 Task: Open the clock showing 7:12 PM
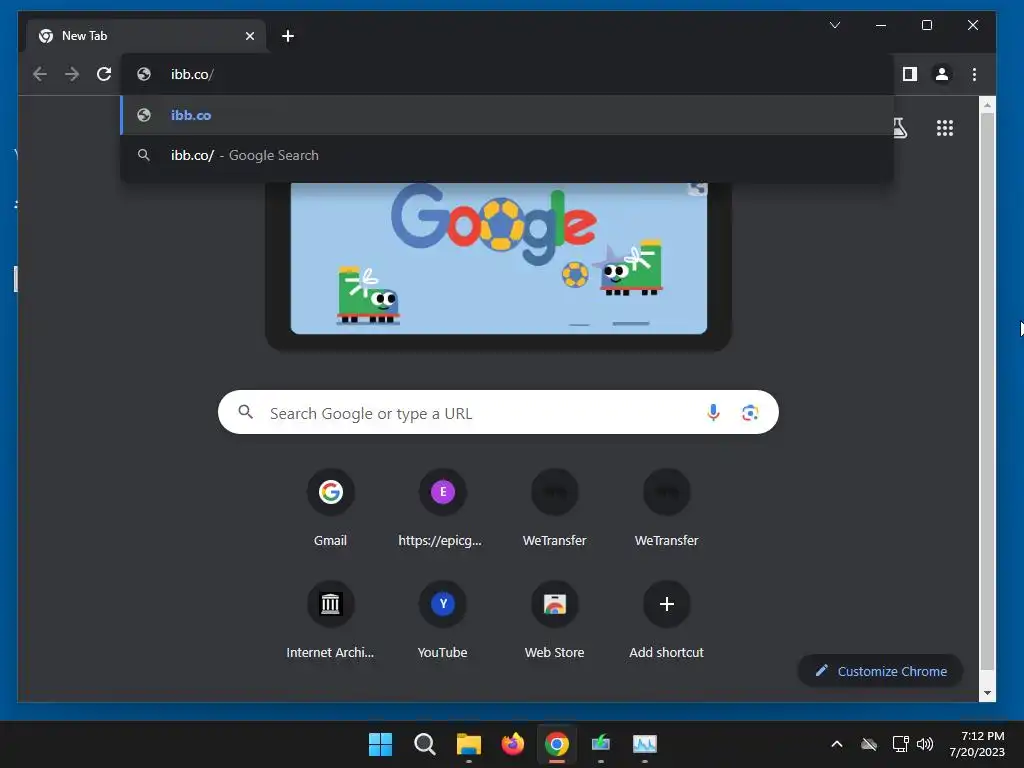pos(977,744)
